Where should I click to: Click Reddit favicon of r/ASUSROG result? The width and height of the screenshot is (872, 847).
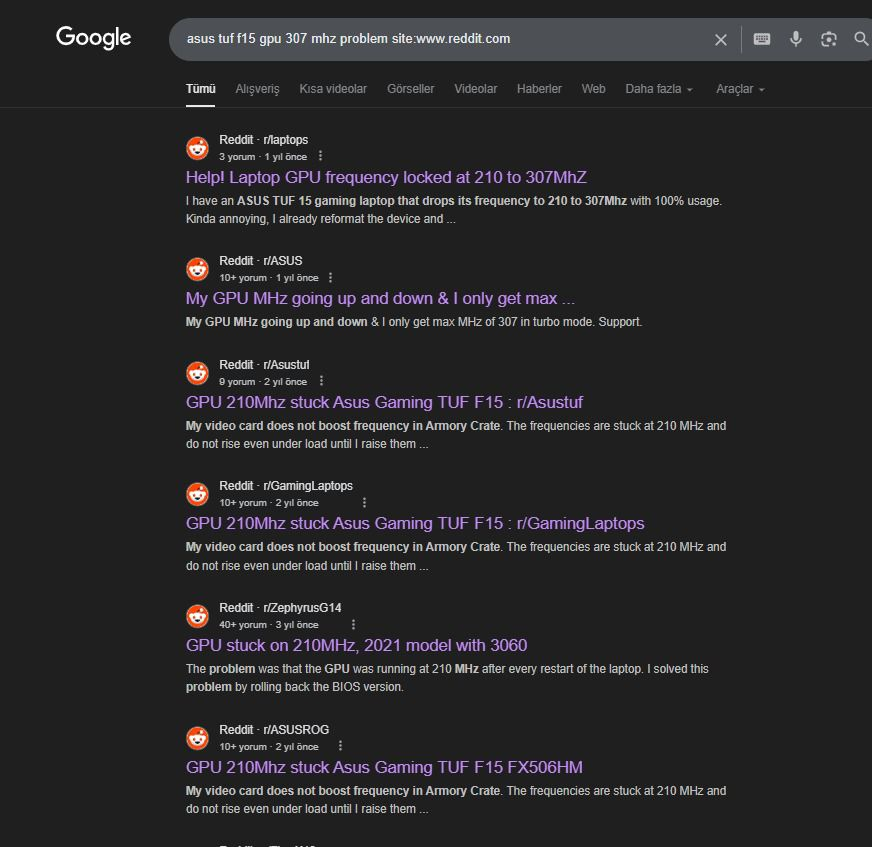(197, 738)
